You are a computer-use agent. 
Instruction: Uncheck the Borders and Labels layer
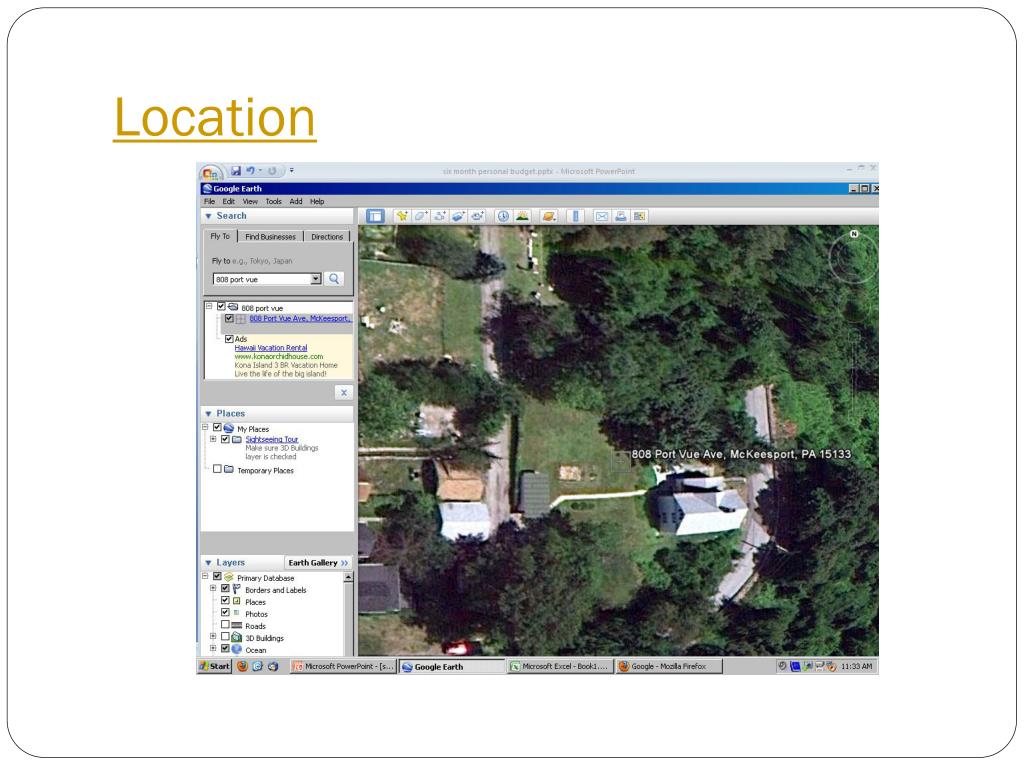coord(225,588)
